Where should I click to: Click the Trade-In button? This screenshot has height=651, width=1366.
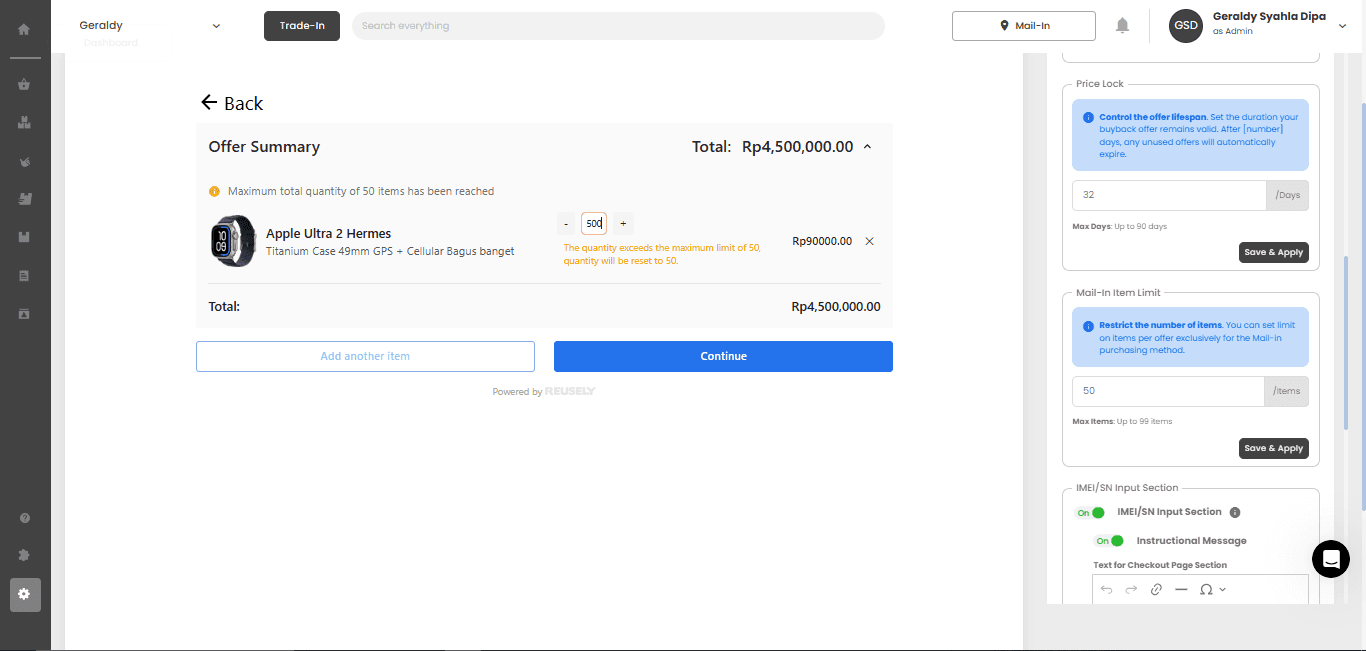(302, 26)
